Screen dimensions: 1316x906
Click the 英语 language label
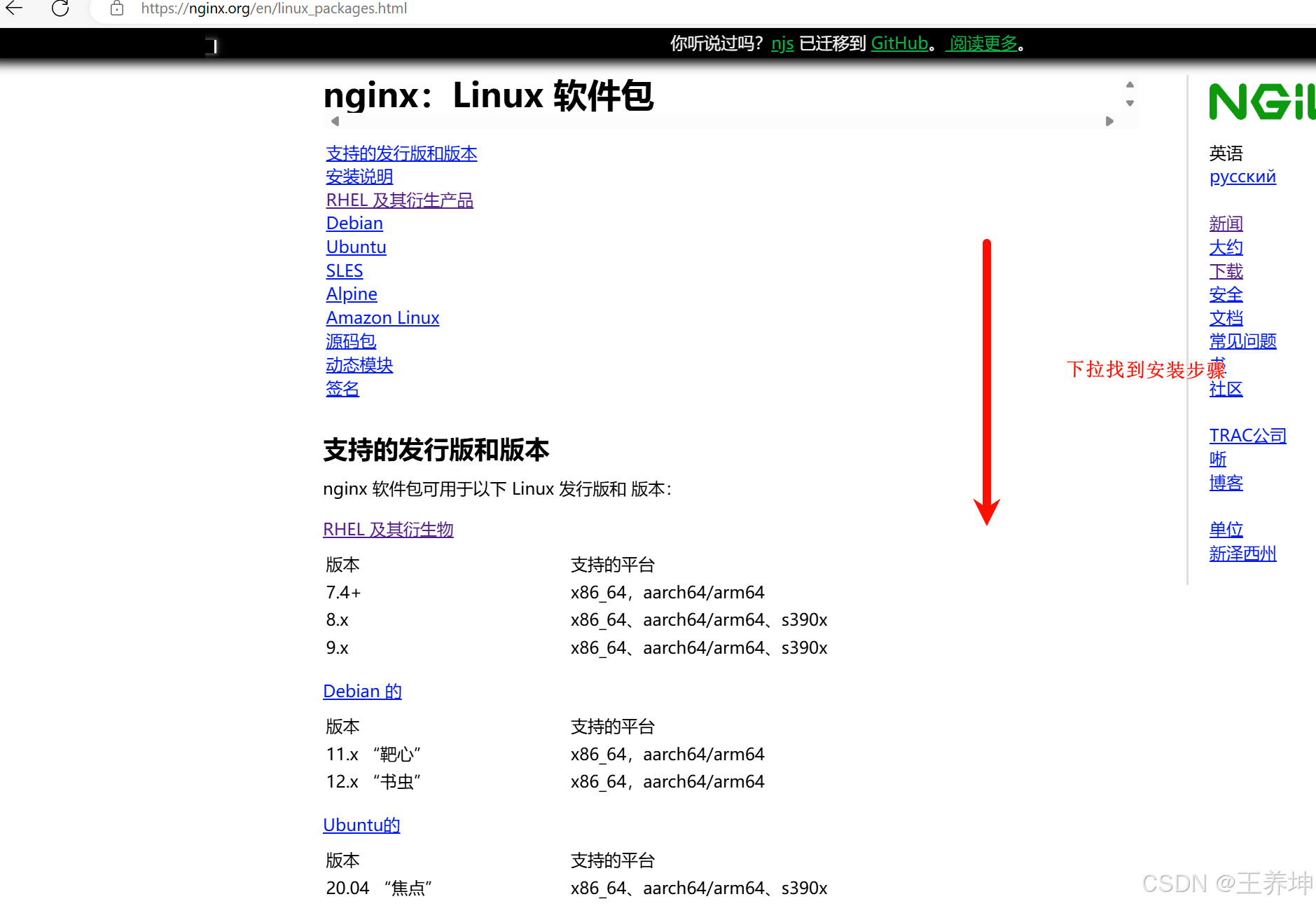click(x=1226, y=153)
